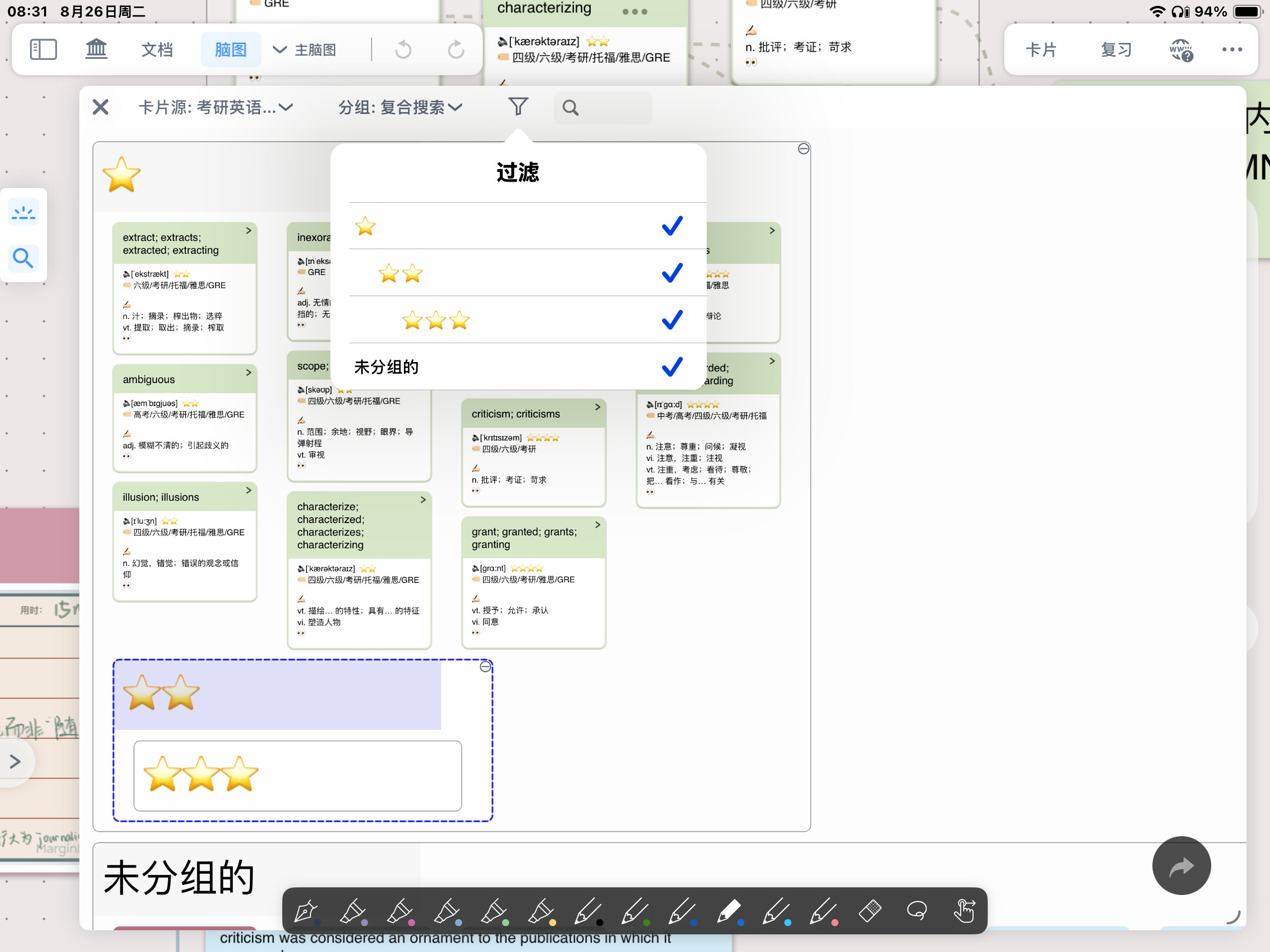
Task: Click the undo arrow icon
Action: (x=403, y=49)
